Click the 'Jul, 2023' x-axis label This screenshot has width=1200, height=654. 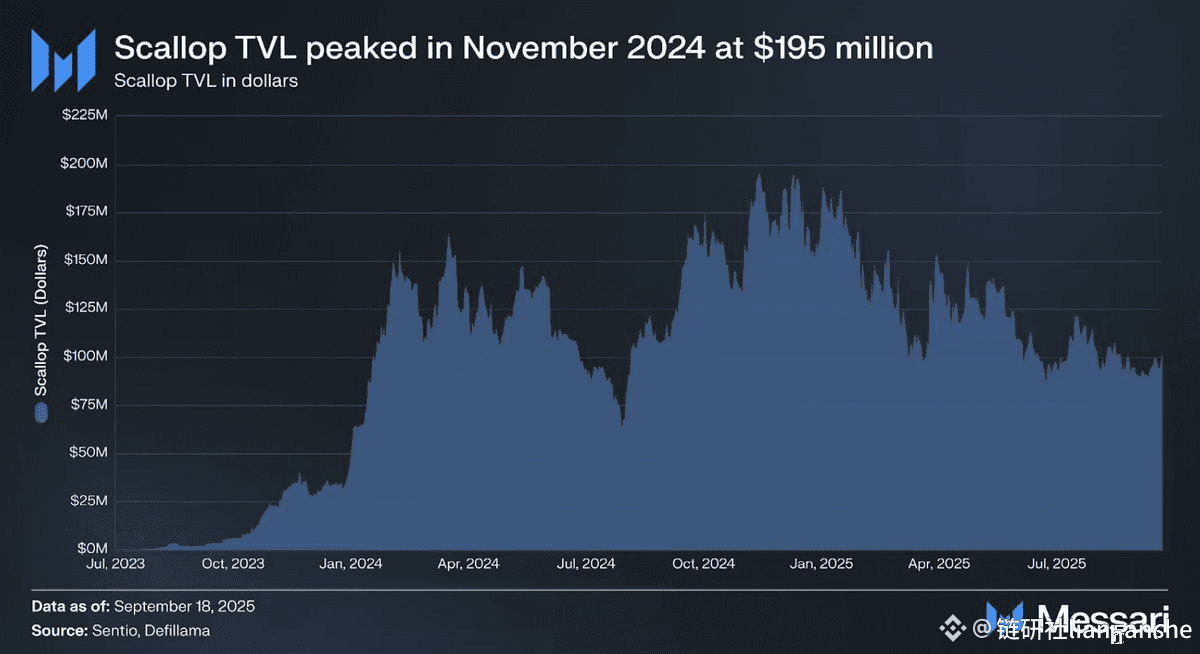click(x=115, y=564)
